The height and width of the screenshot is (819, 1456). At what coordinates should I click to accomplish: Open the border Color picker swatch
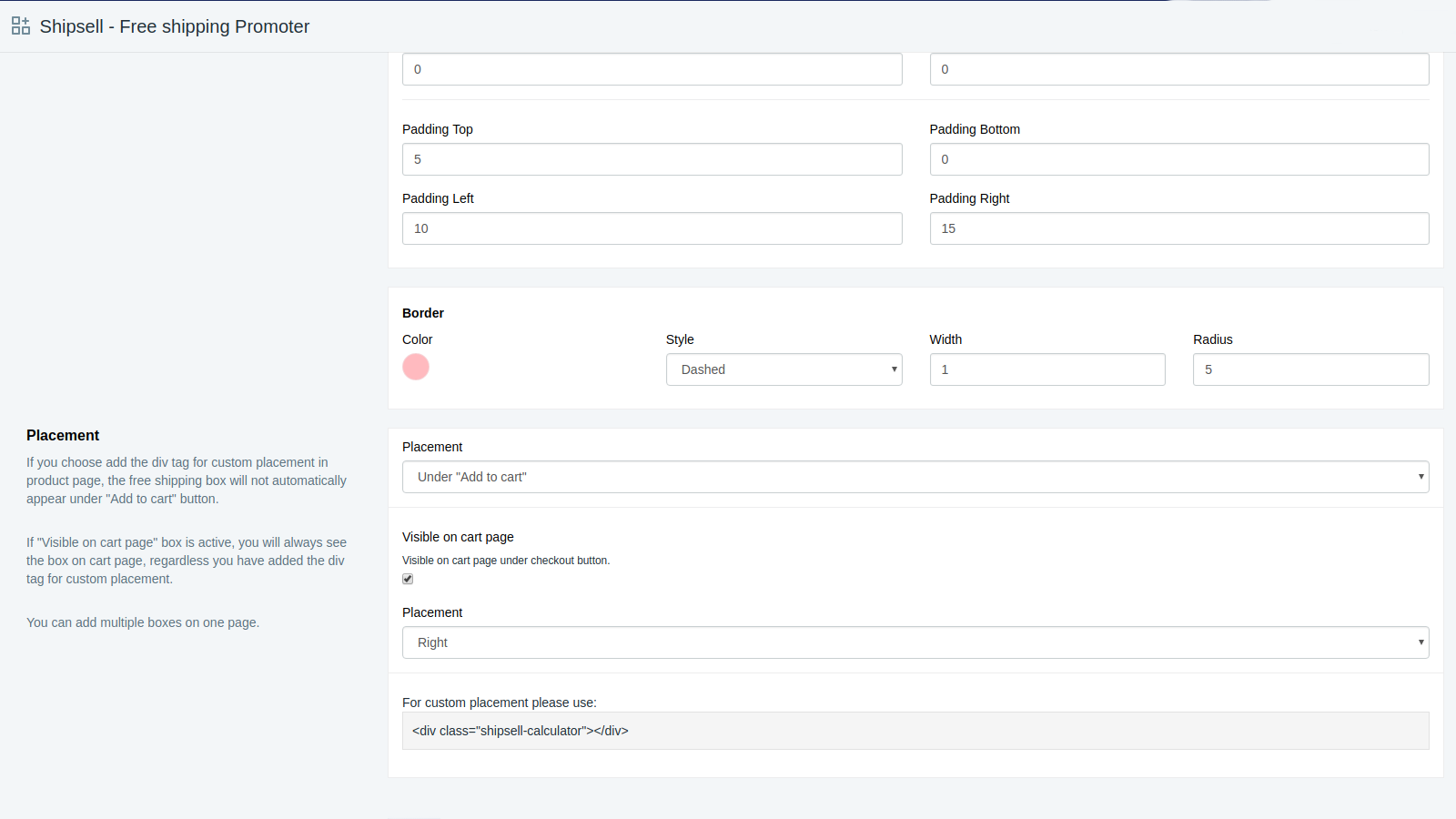(416, 367)
